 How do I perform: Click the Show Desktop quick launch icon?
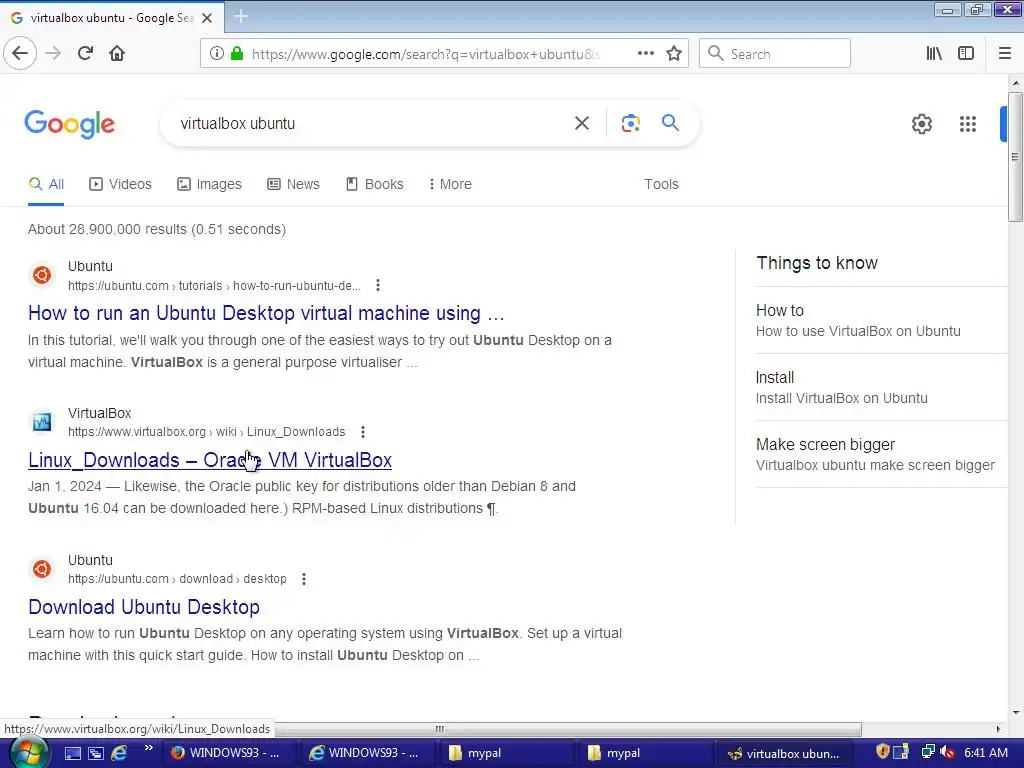[72, 754]
